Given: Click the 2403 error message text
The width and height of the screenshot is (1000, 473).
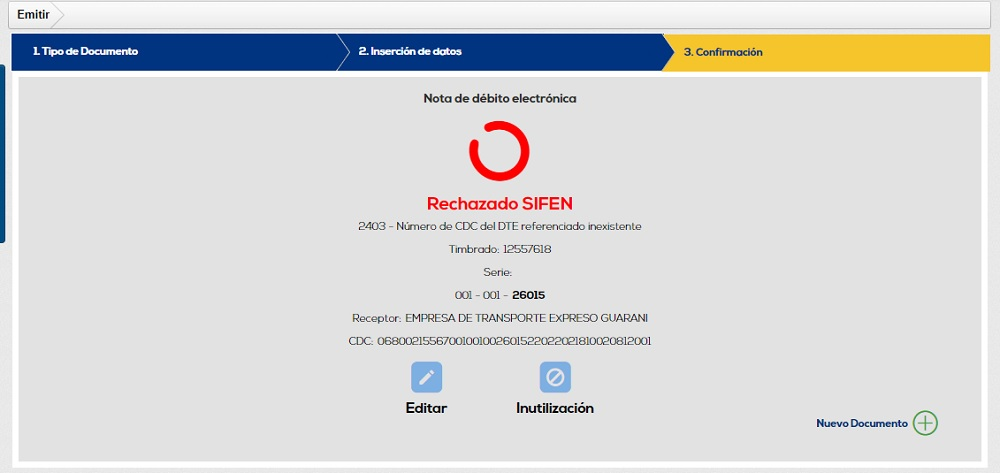Looking at the screenshot, I should tap(499, 226).
